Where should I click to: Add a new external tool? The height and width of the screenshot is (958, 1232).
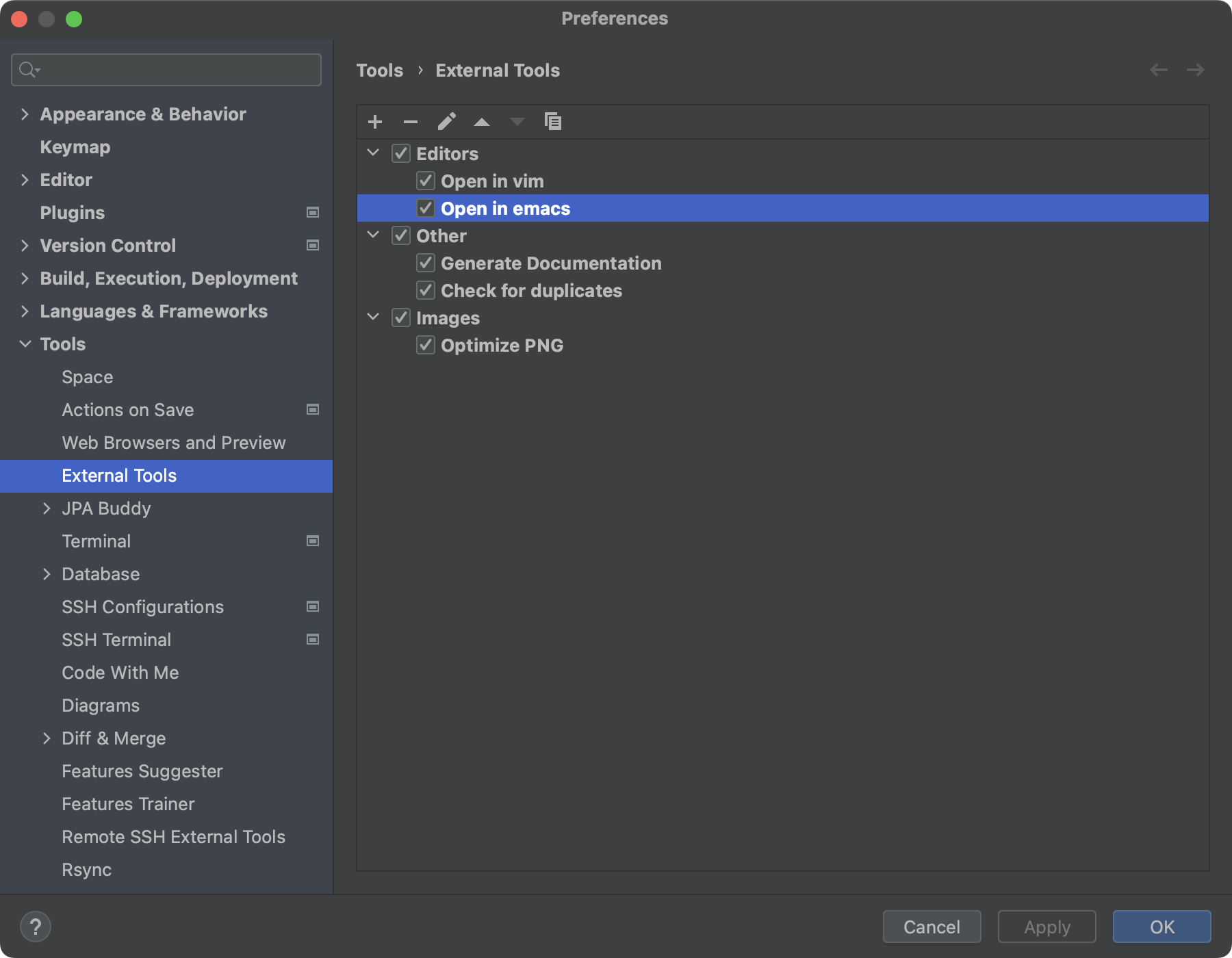[375, 122]
